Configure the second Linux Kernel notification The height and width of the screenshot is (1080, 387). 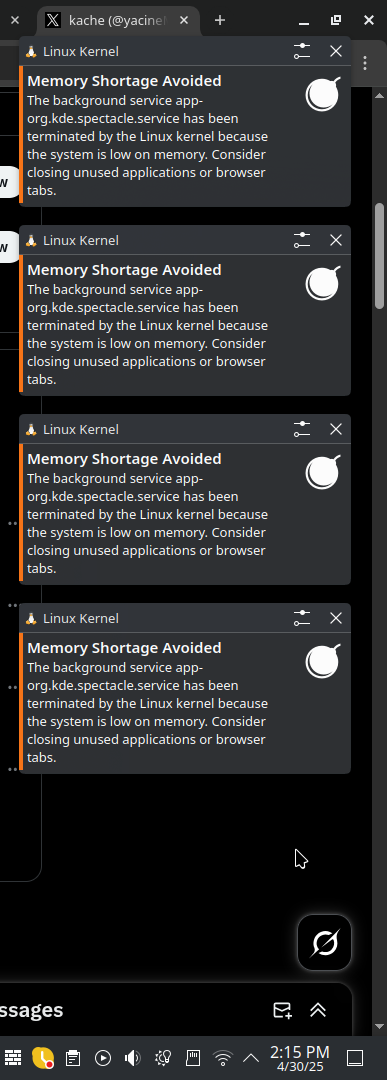point(302,240)
